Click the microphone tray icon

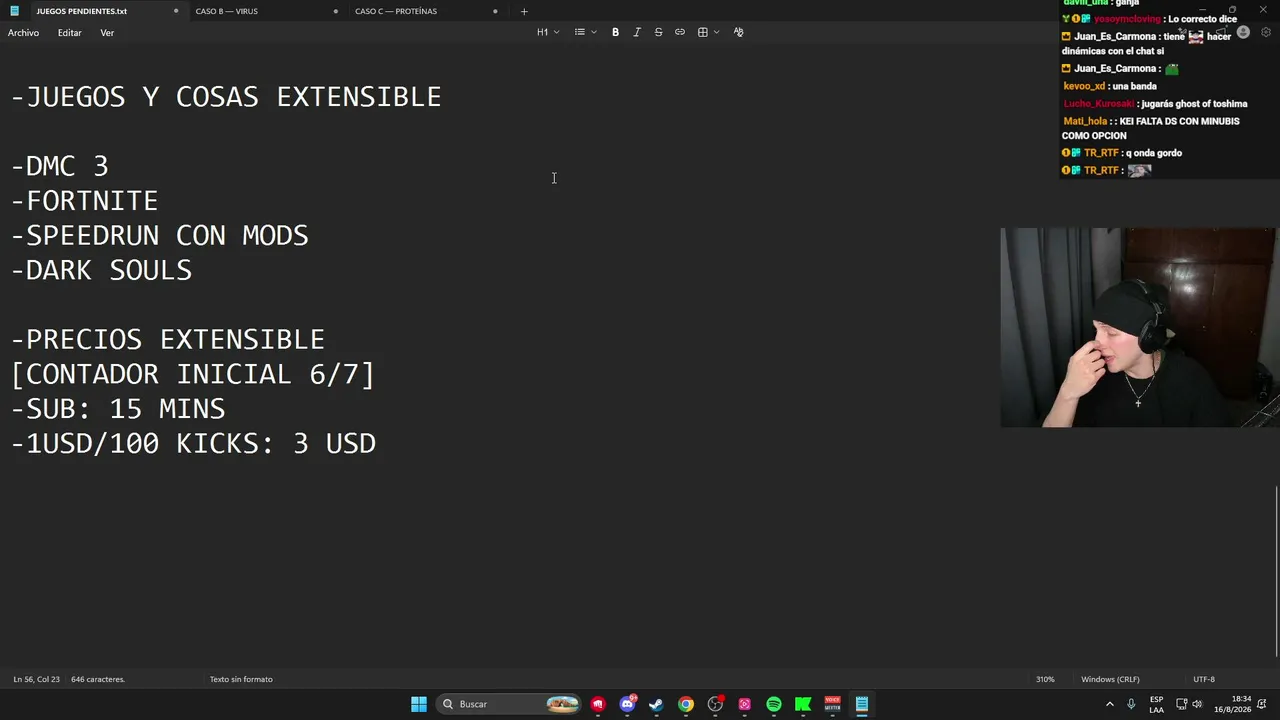click(1131, 704)
